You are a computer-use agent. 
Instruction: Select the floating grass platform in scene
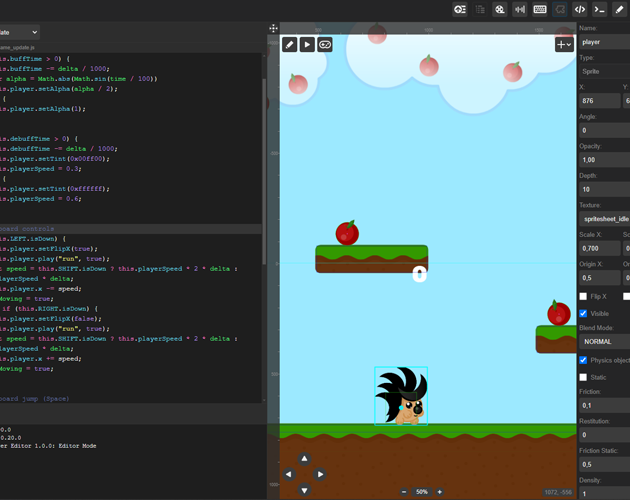(372, 259)
